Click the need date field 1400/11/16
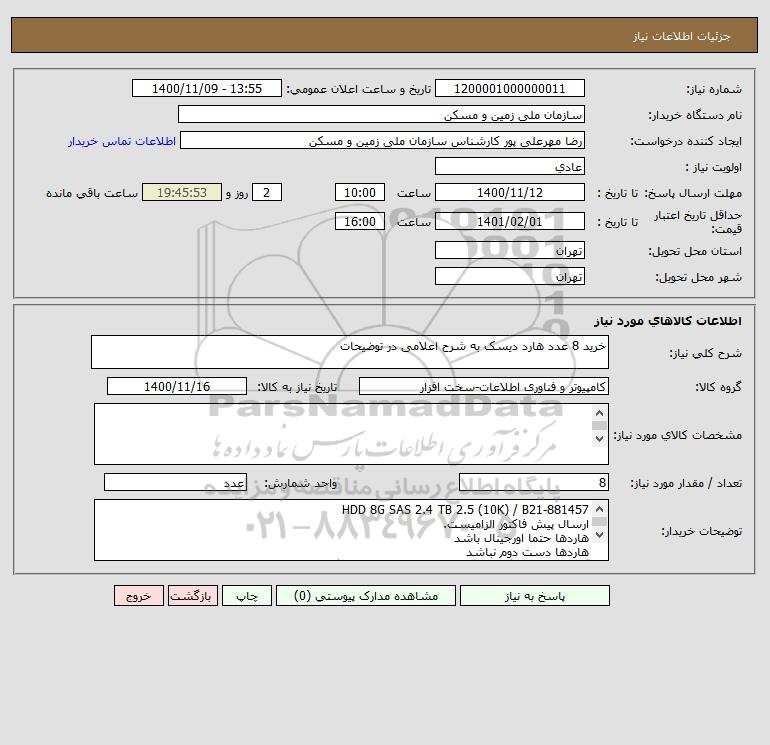The image size is (770, 745). pyautogui.click(x=177, y=386)
